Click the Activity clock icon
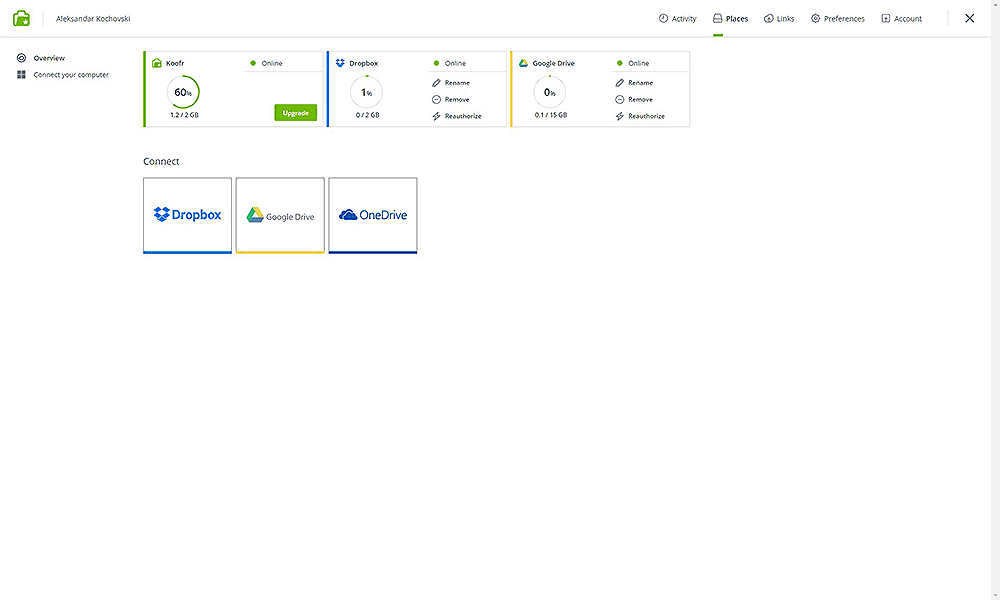 pos(663,18)
